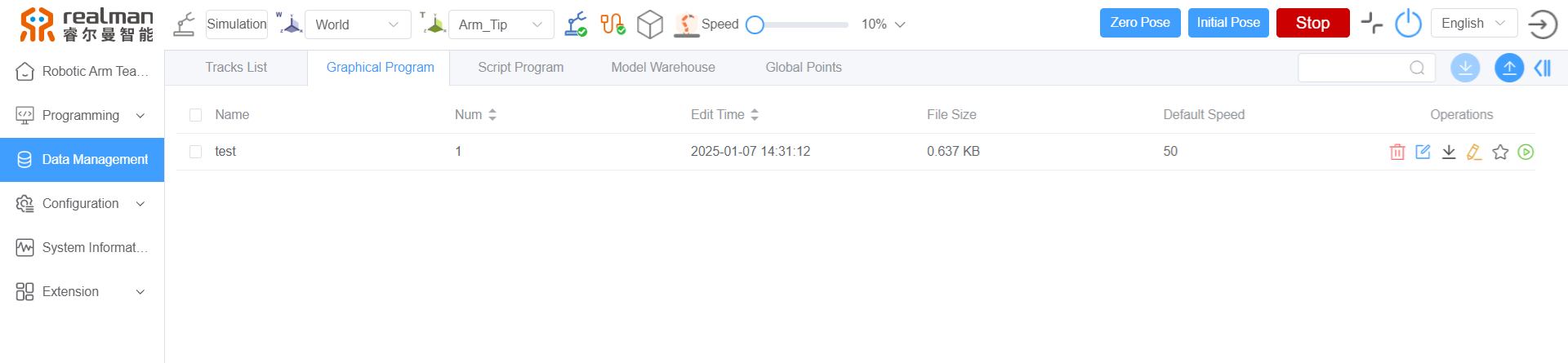Screen dimensions: 1568x363
Task: Expand the Programming sidebar menu
Action: [x=82, y=116]
